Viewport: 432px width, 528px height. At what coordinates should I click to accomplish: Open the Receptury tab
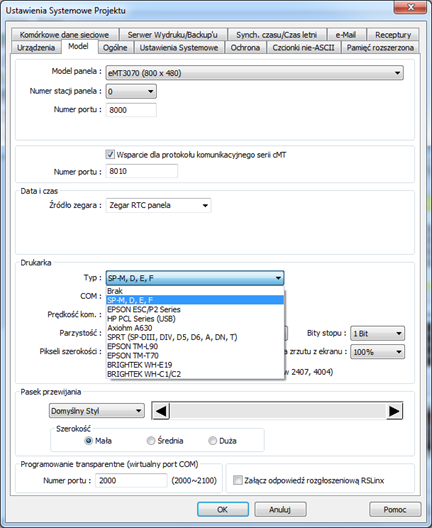(393, 35)
